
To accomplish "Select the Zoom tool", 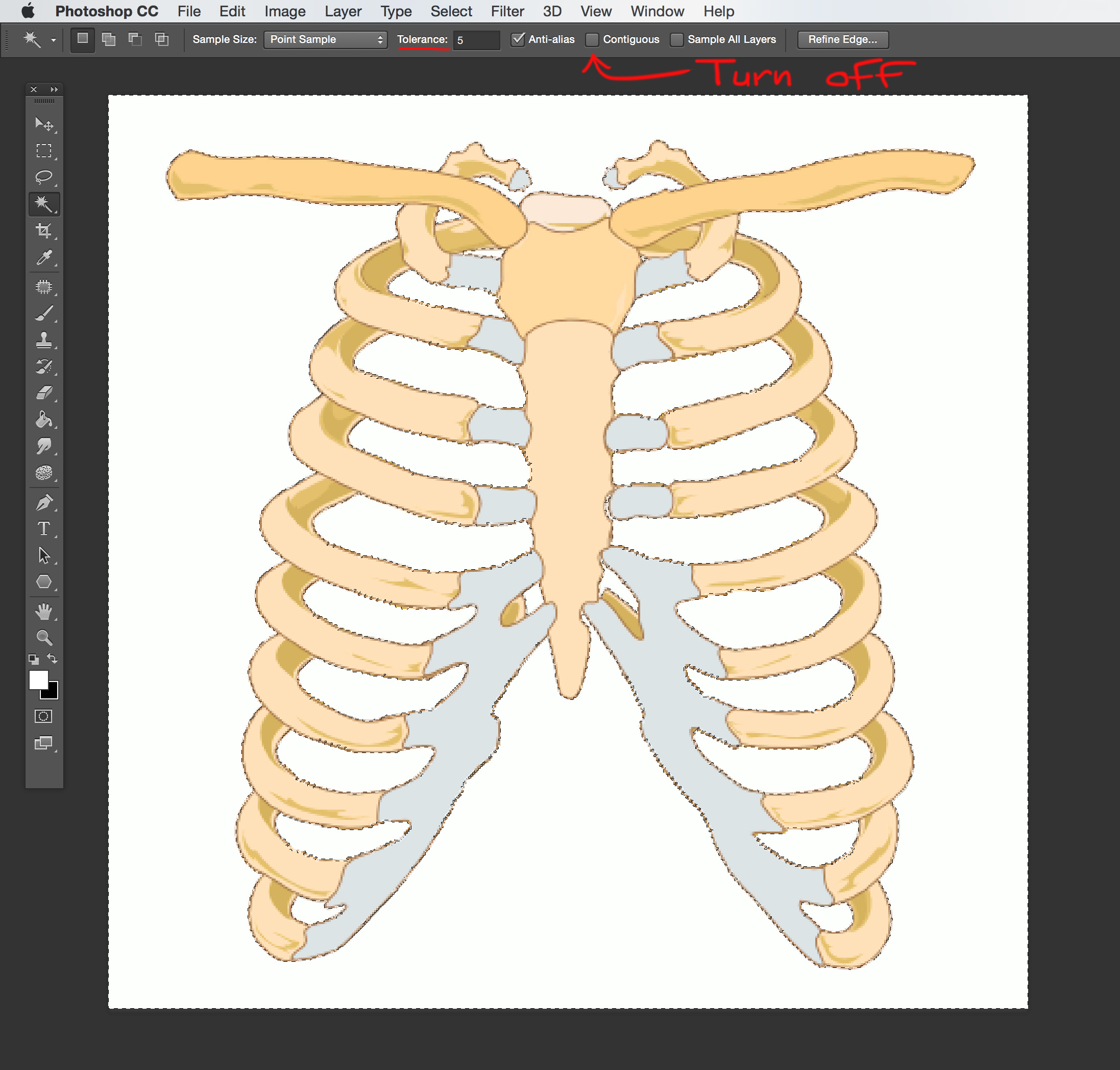I will (x=44, y=637).
